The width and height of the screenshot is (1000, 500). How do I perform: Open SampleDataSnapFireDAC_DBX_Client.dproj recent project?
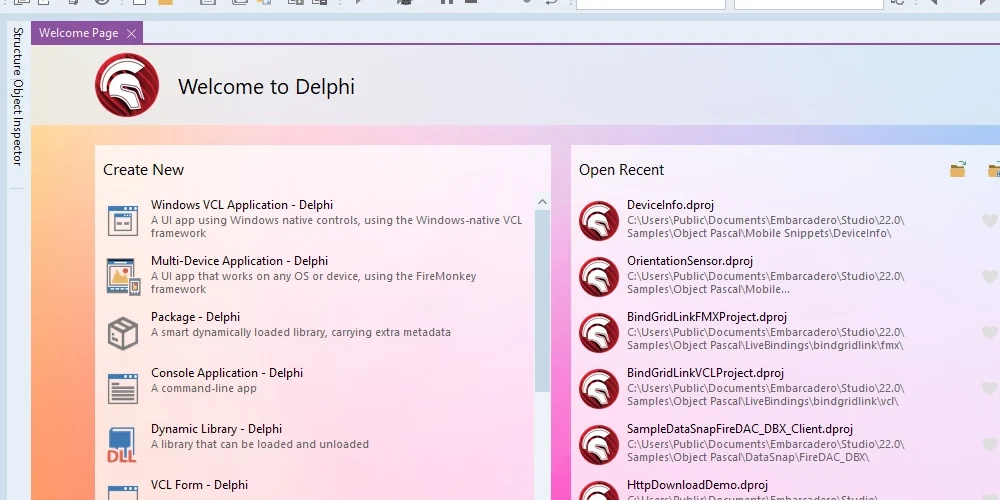740,429
